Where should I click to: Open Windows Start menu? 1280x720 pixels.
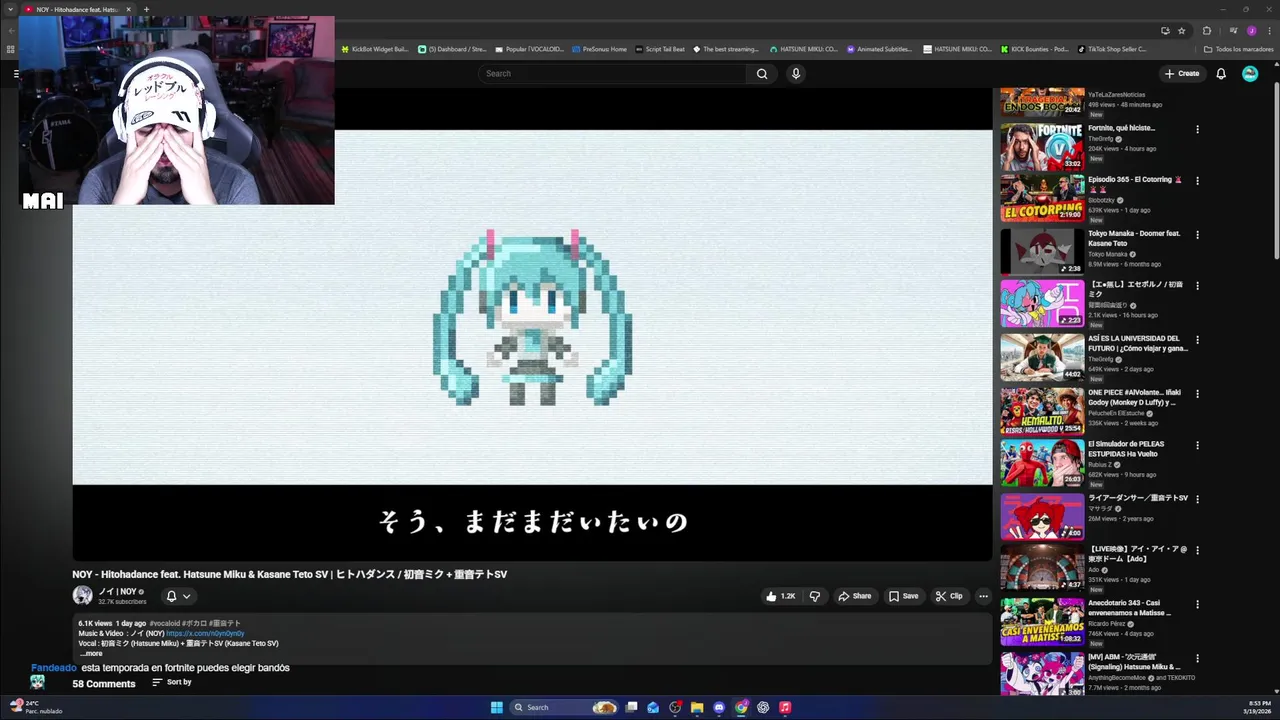pyautogui.click(x=497, y=707)
